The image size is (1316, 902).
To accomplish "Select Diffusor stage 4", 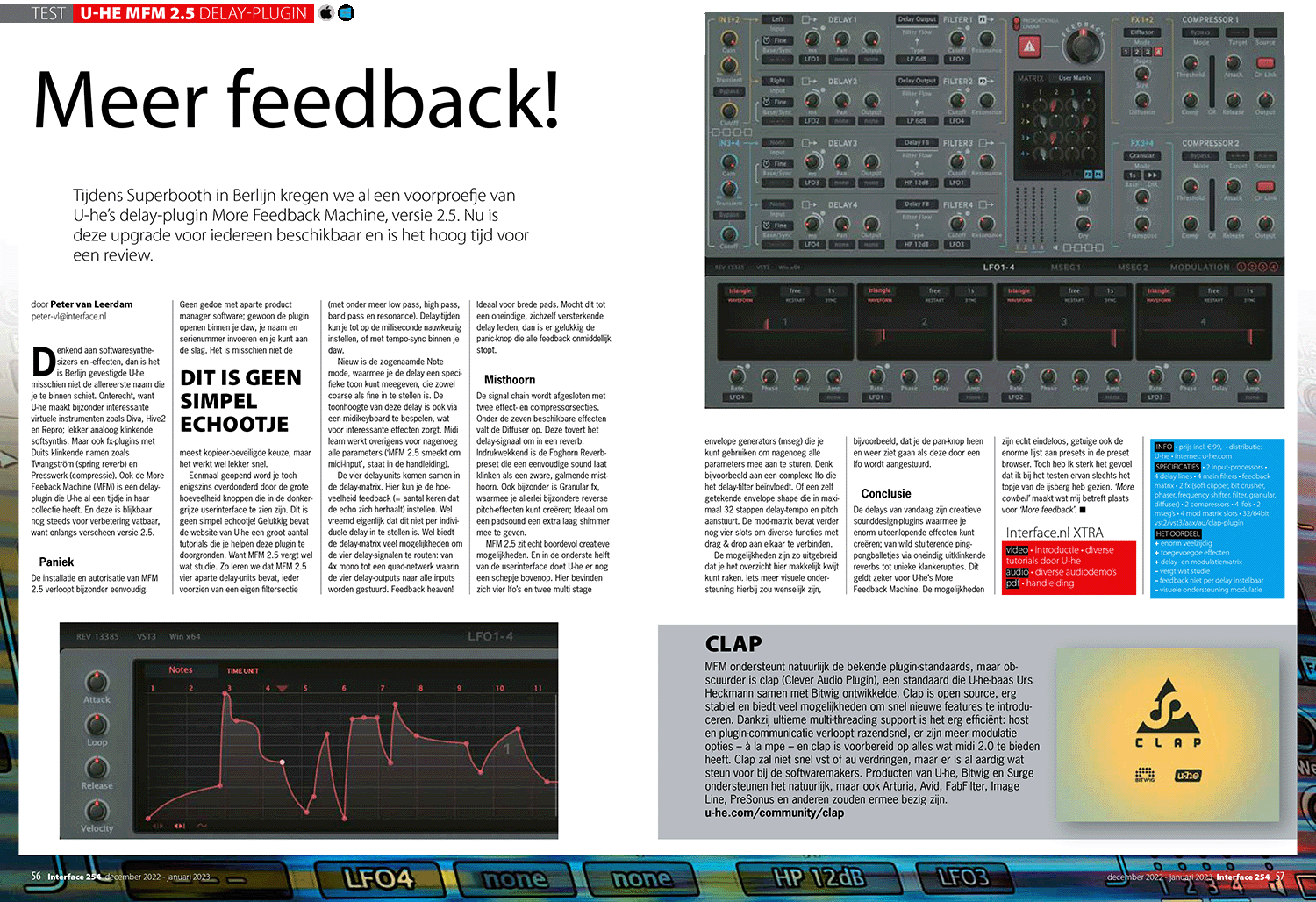I will [1158, 52].
